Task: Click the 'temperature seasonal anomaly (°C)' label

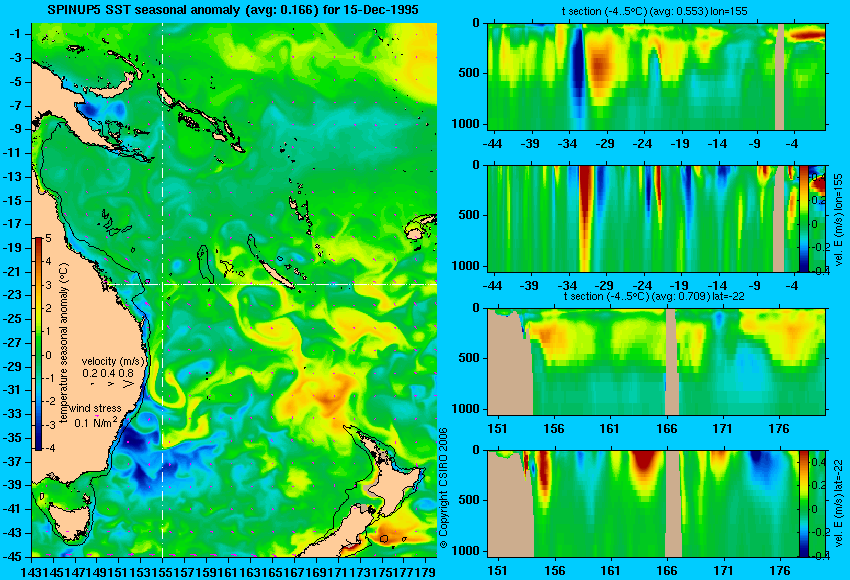Action: tap(64, 343)
